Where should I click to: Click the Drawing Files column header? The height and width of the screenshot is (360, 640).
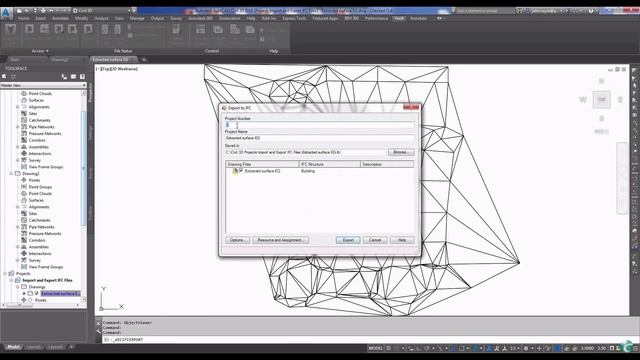point(262,164)
